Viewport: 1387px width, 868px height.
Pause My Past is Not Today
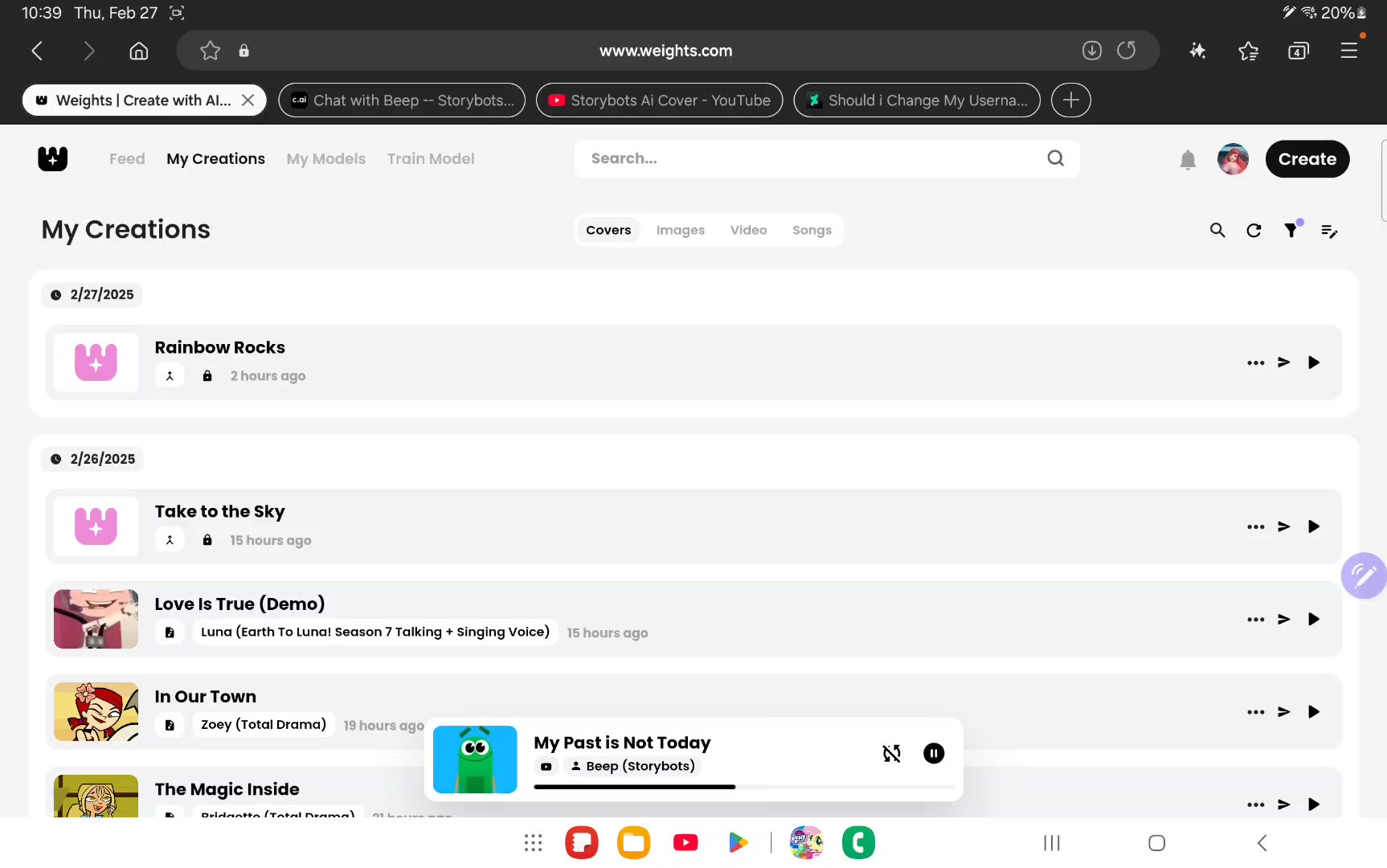pos(934,753)
